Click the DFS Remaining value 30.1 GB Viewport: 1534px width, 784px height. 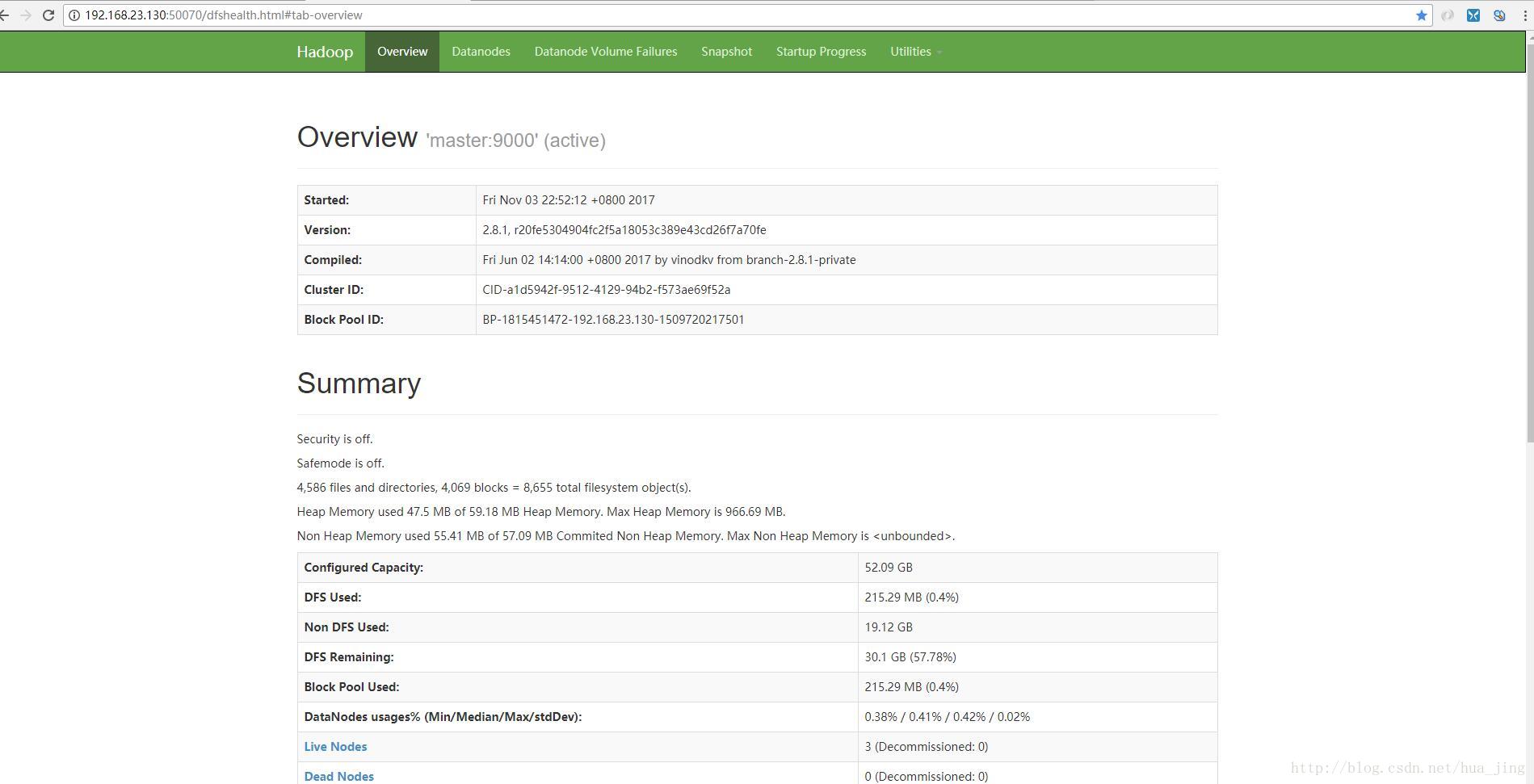(910, 657)
